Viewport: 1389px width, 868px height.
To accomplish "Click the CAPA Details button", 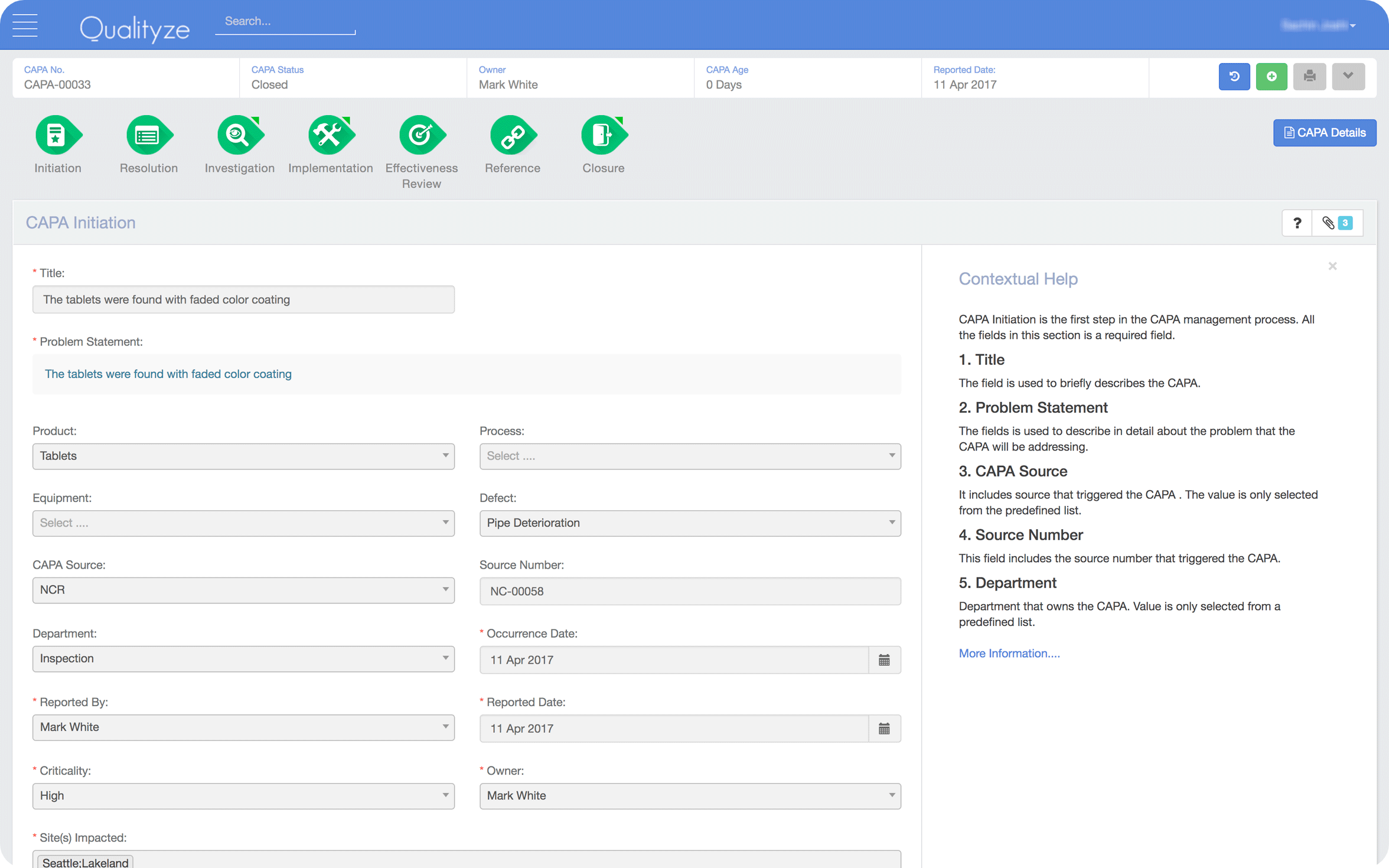I will click(1324, 133).
